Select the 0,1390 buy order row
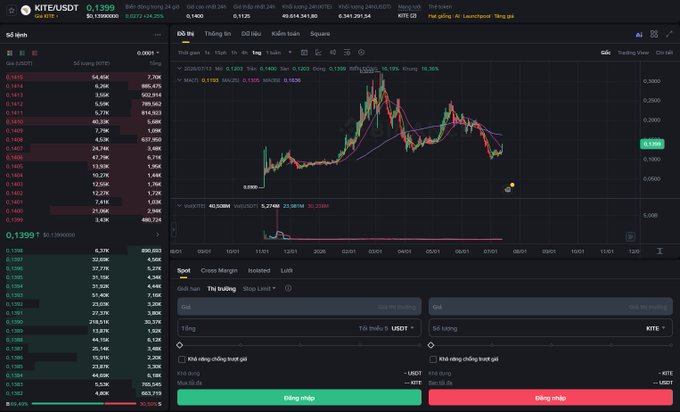Viewport: 680px width, 412px height. [84, 322]
